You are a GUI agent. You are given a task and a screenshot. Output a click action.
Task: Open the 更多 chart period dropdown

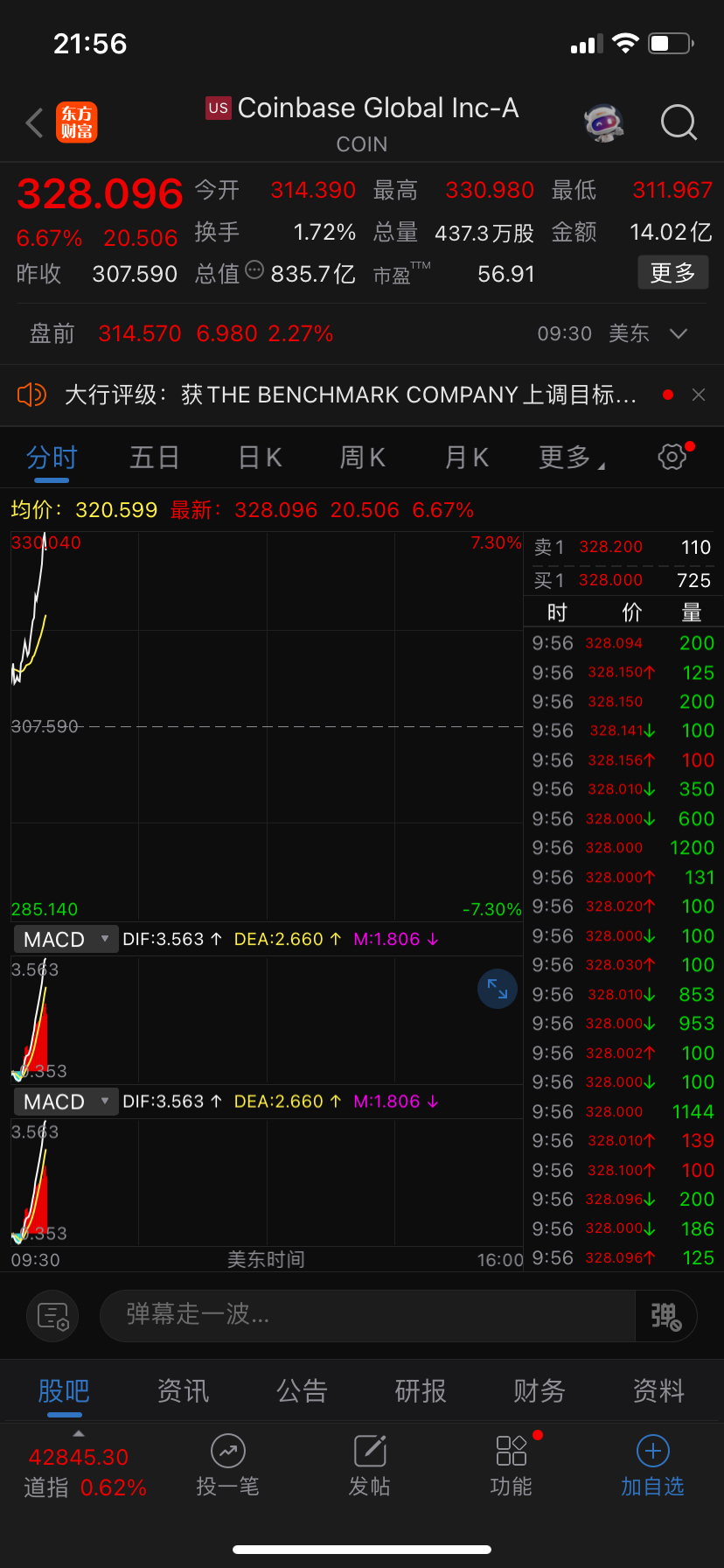tap(571, 457)
